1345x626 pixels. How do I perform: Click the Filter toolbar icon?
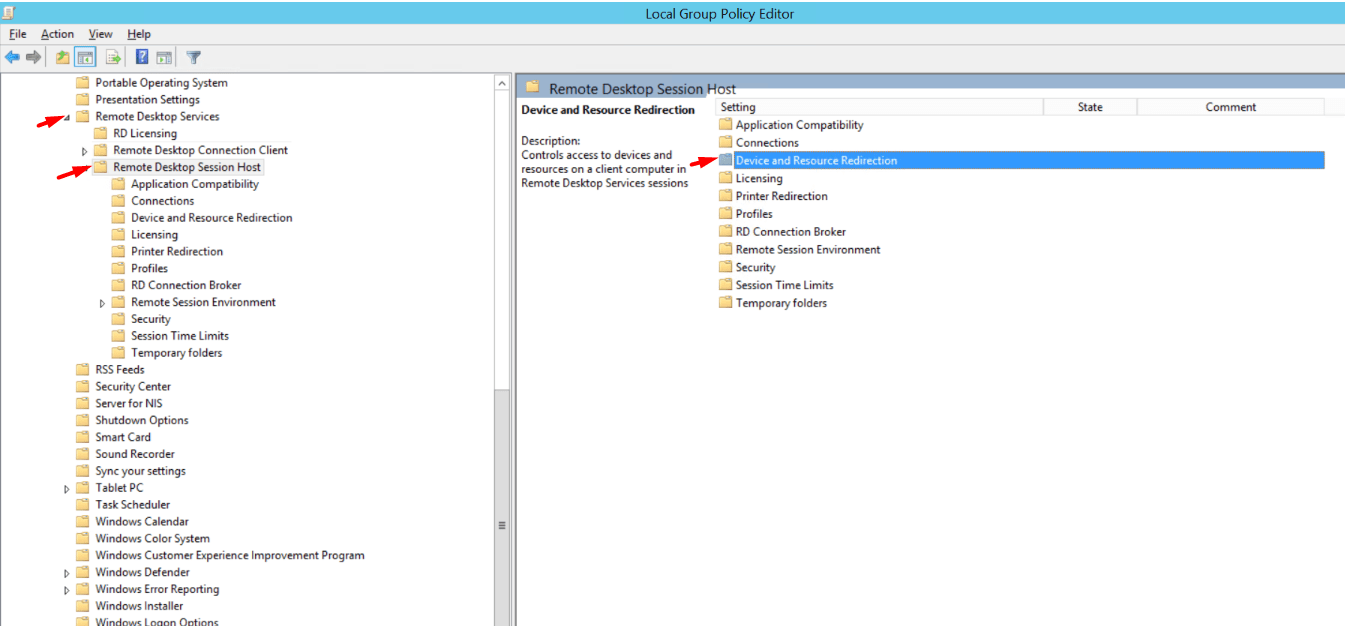coord(193,57)
